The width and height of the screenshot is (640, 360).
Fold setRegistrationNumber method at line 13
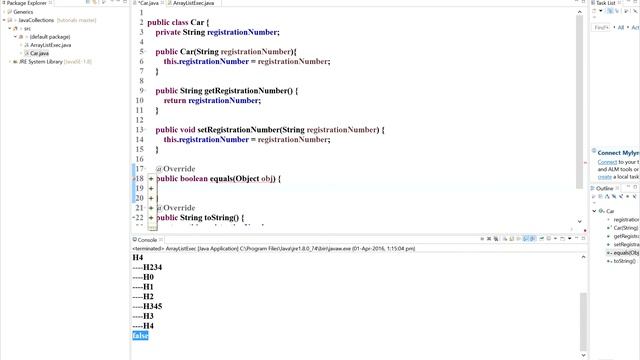point(146,130)
